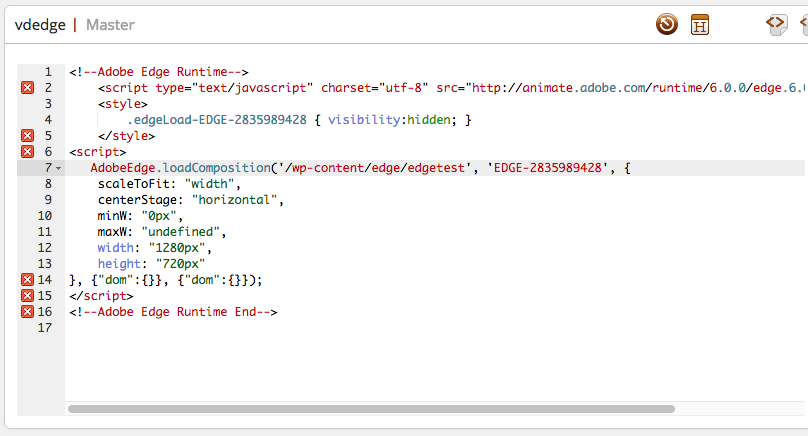Click the opening '<script>' tag on line 6
This screenshot has width=808, height=436.
point(97,152)
